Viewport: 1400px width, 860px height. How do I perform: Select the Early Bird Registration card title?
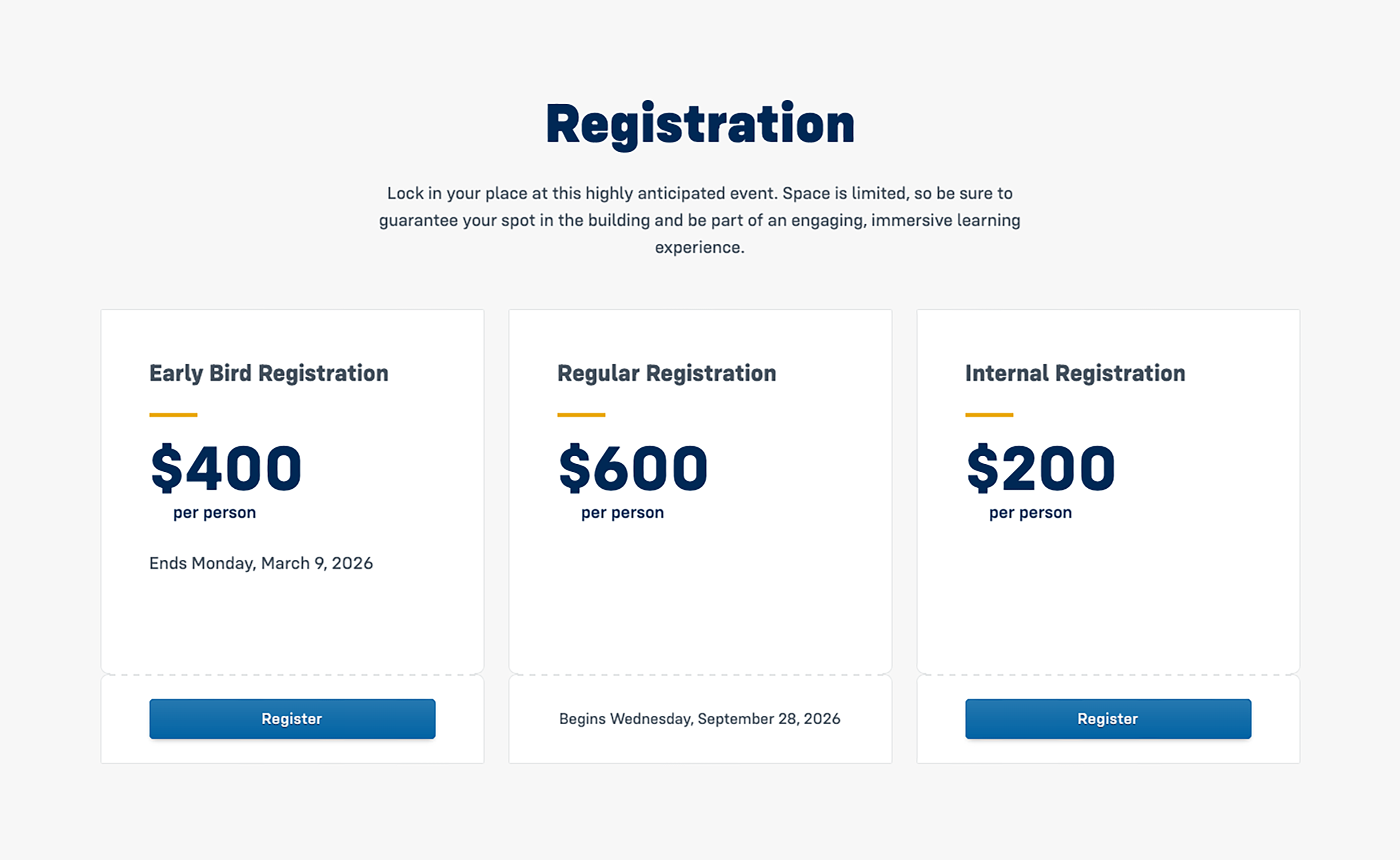(x=268, y=373)
